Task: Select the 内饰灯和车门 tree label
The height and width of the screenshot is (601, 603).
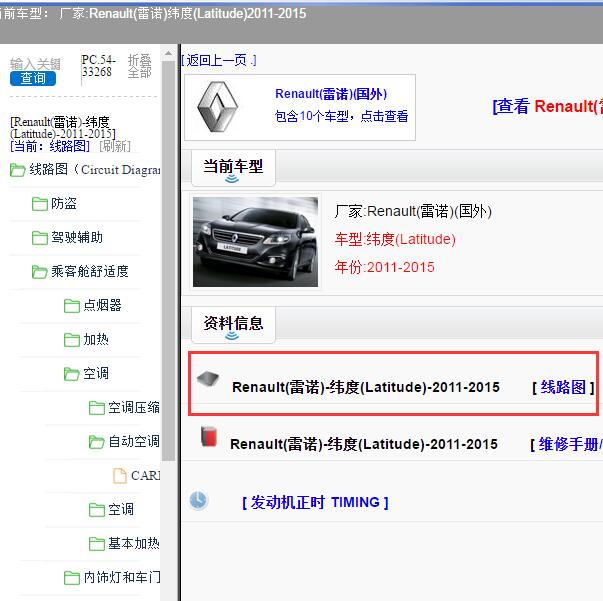Action: pos(122,577)
